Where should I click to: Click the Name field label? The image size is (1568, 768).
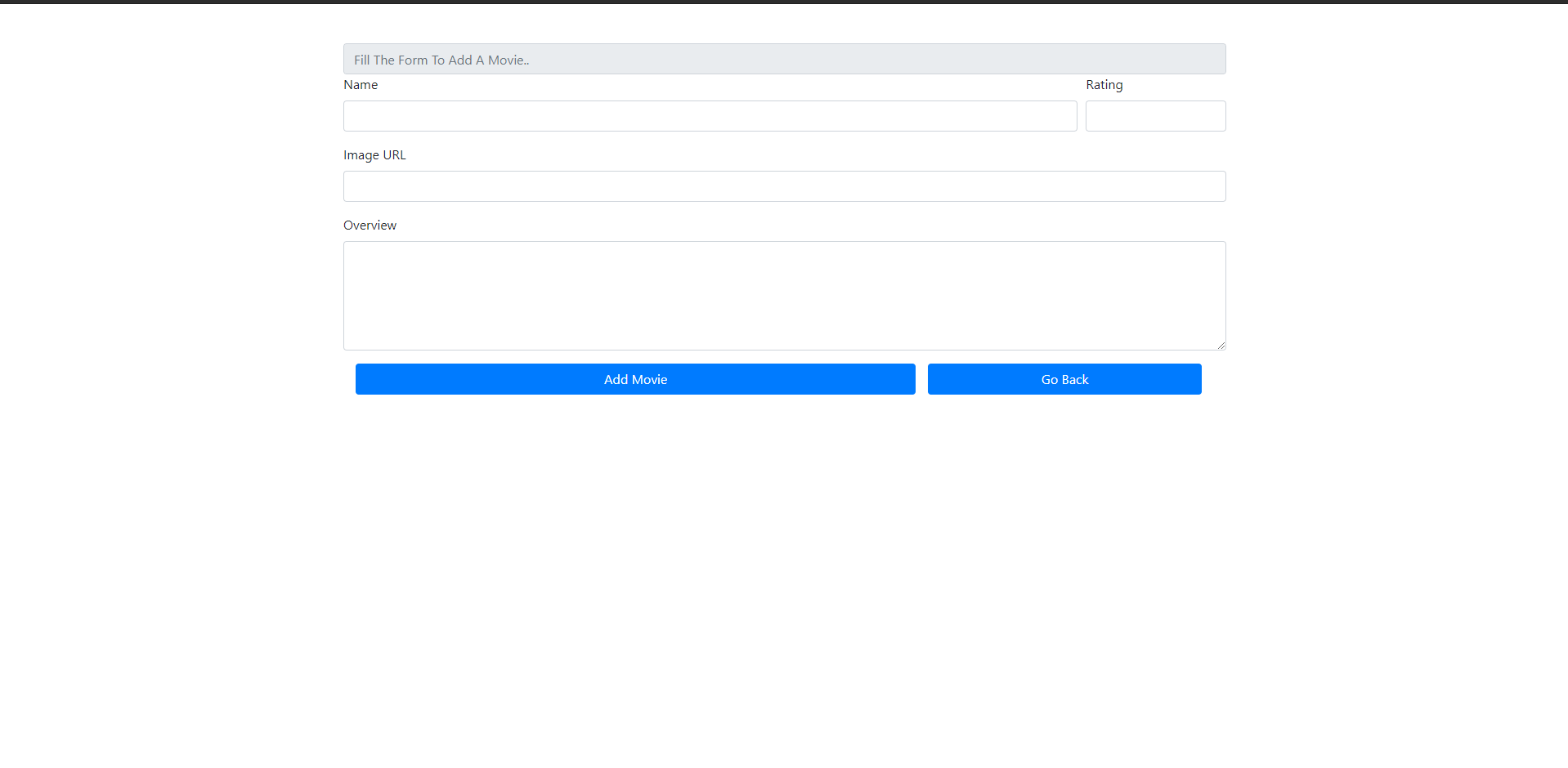tap(361, 84)
